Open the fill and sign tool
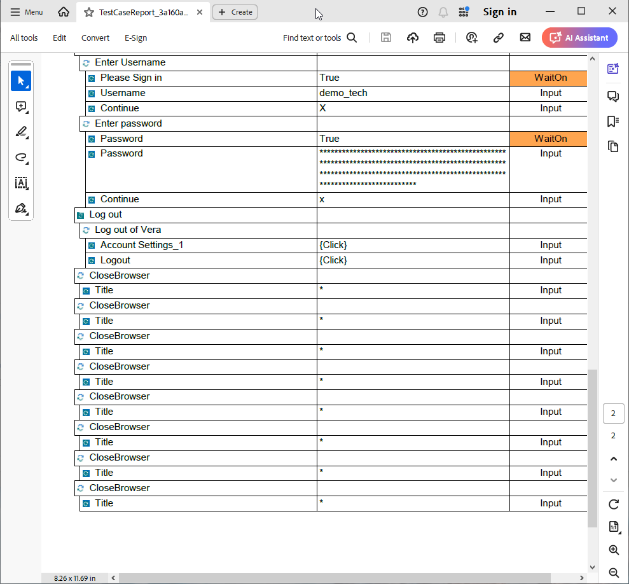629x584 pixels. click(x=21, y=209)
